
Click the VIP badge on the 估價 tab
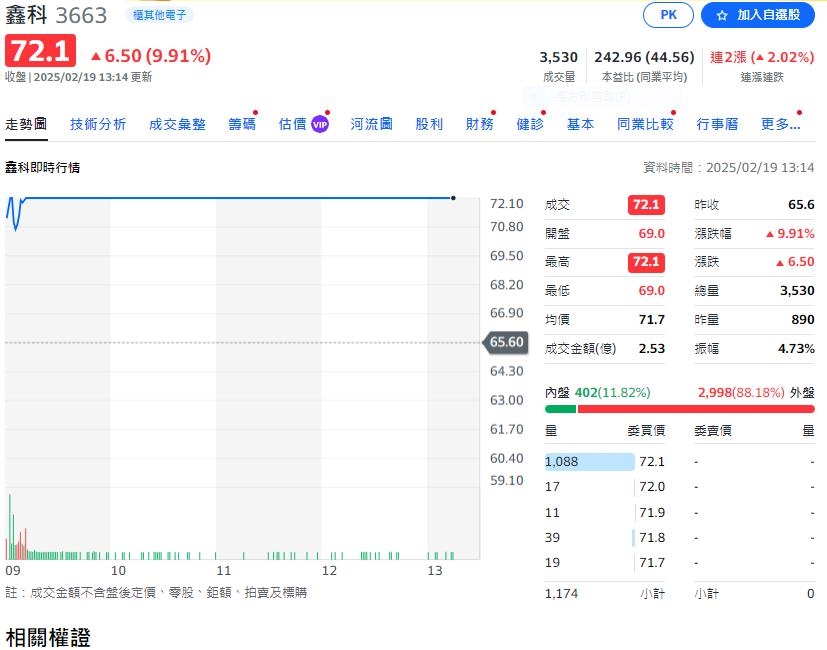[320, 124]
